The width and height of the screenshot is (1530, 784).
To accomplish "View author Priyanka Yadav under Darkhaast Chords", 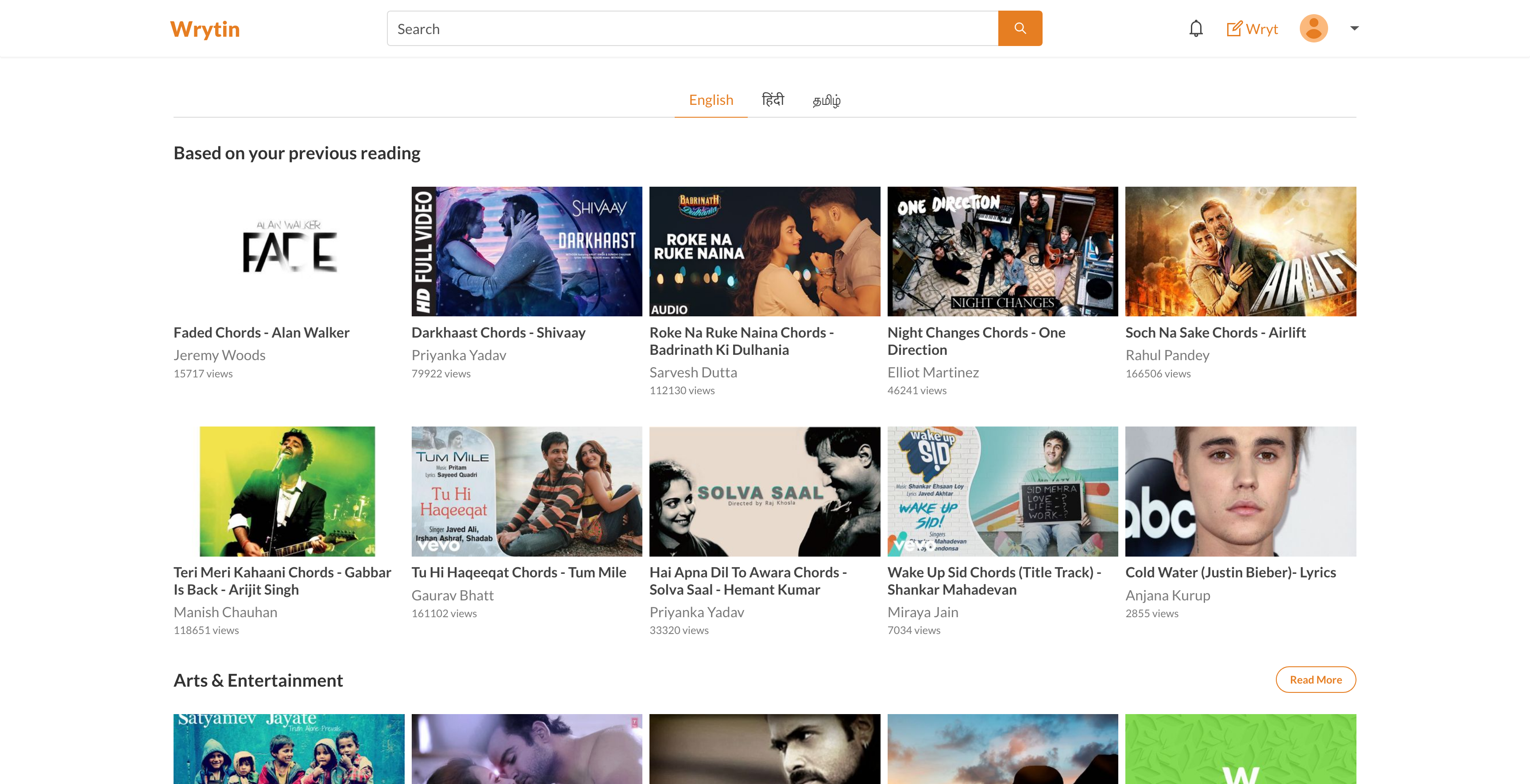I will coord(459,355).
